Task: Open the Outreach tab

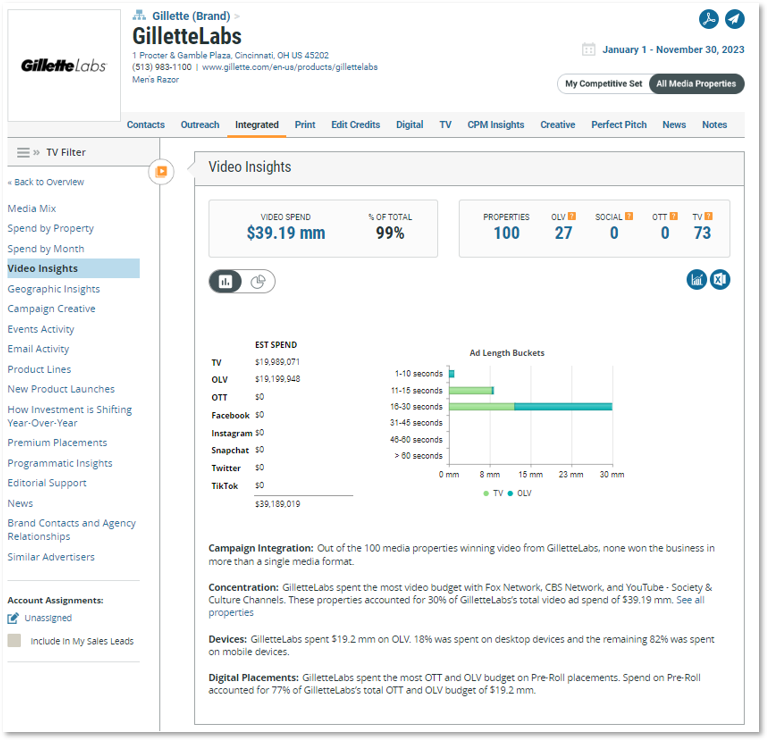Action: (x=200, y=125)
